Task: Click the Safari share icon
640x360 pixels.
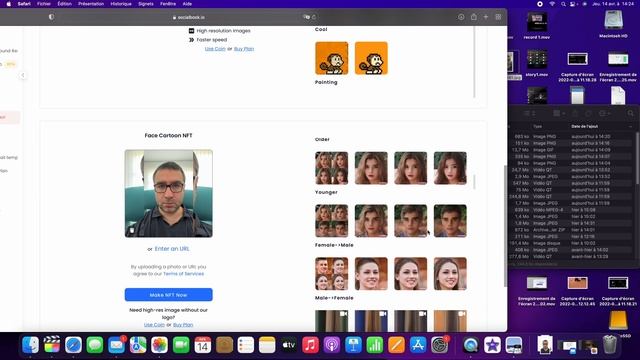Action: [x=473, y=17]
